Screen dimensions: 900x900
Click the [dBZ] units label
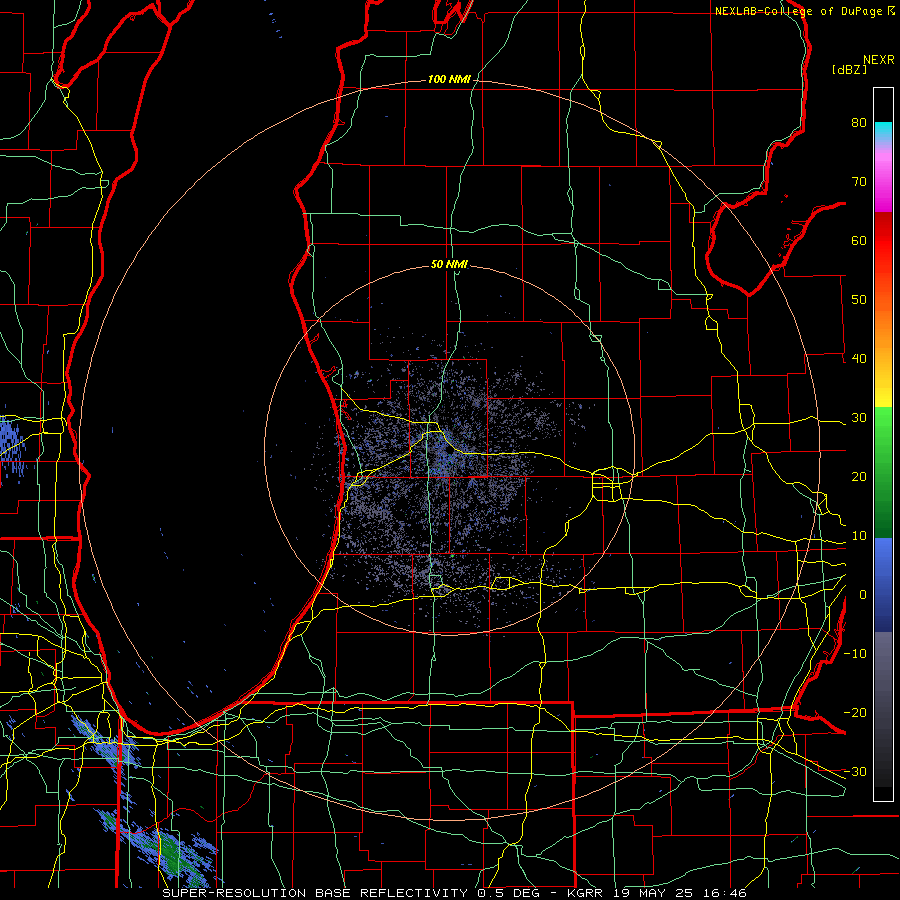click(849, 70)
